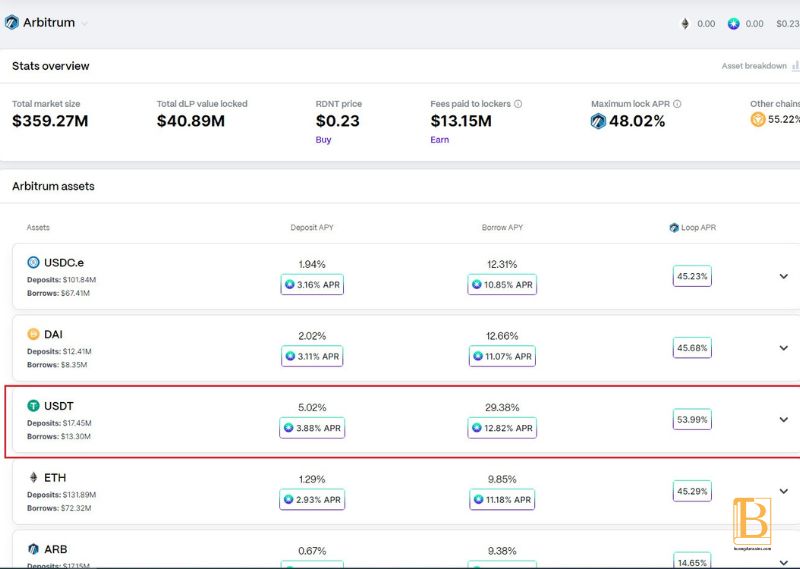Click ARB deposit APY 0.67% value

point(312,551)
